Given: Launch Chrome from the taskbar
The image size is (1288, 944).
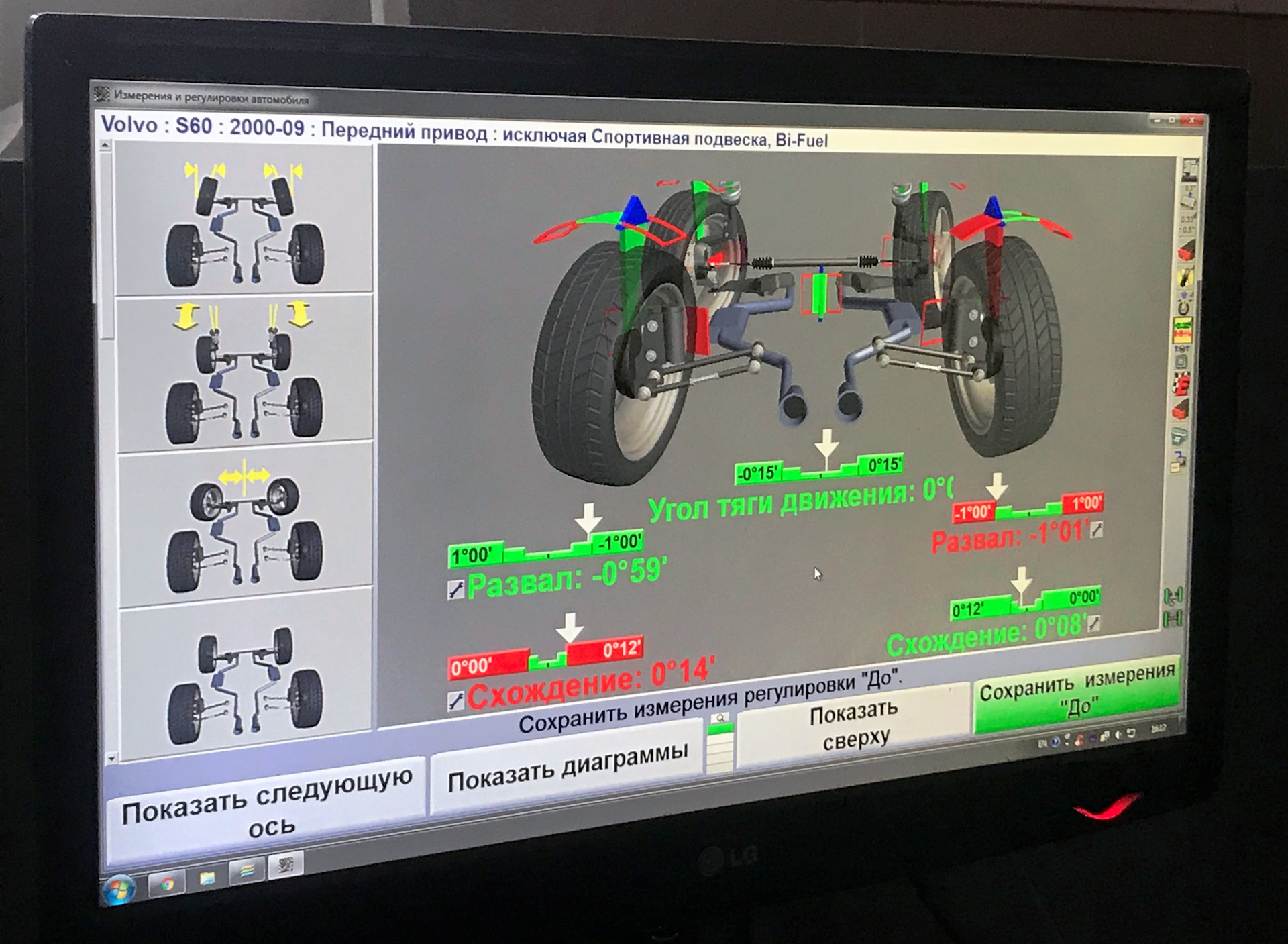Looking at the screenshot, I should coord(167,884).
